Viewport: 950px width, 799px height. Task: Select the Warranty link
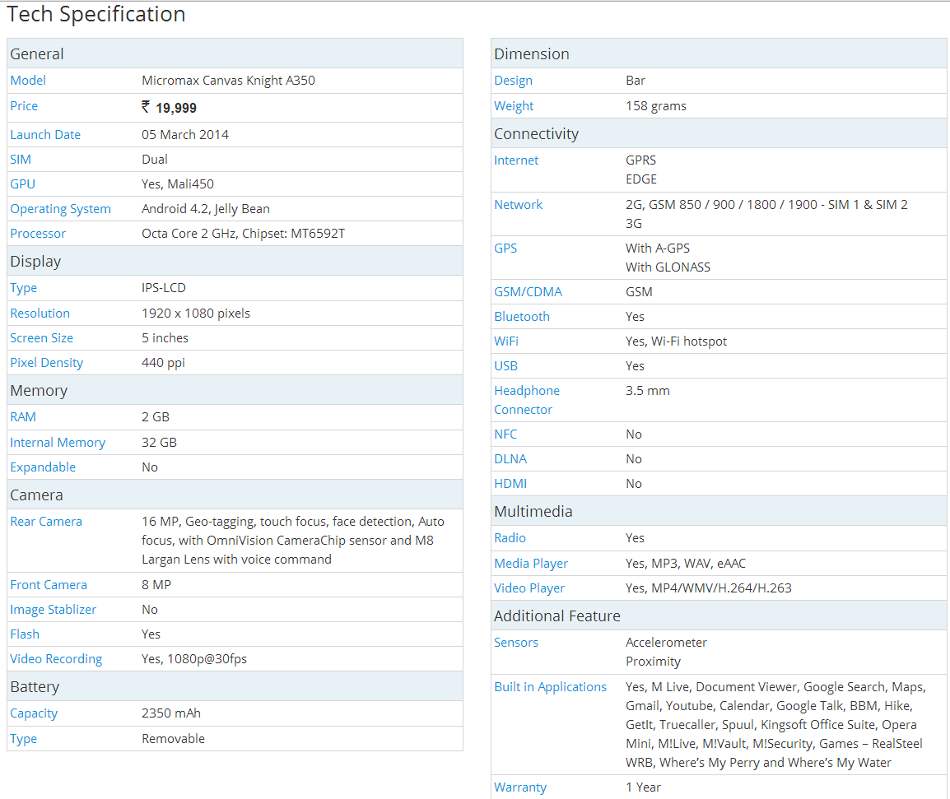pyautogui.click(x=520, y=787)
